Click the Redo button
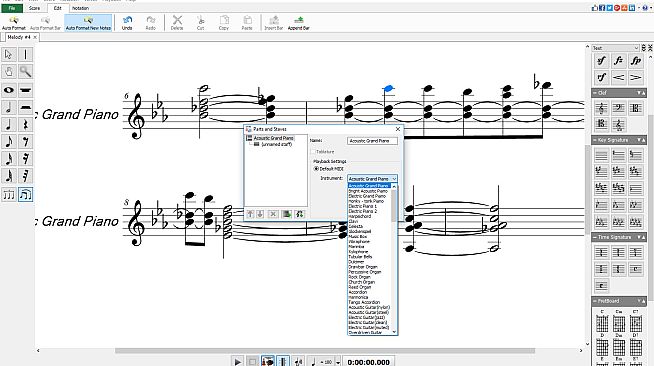 click(x=151, y=23)
